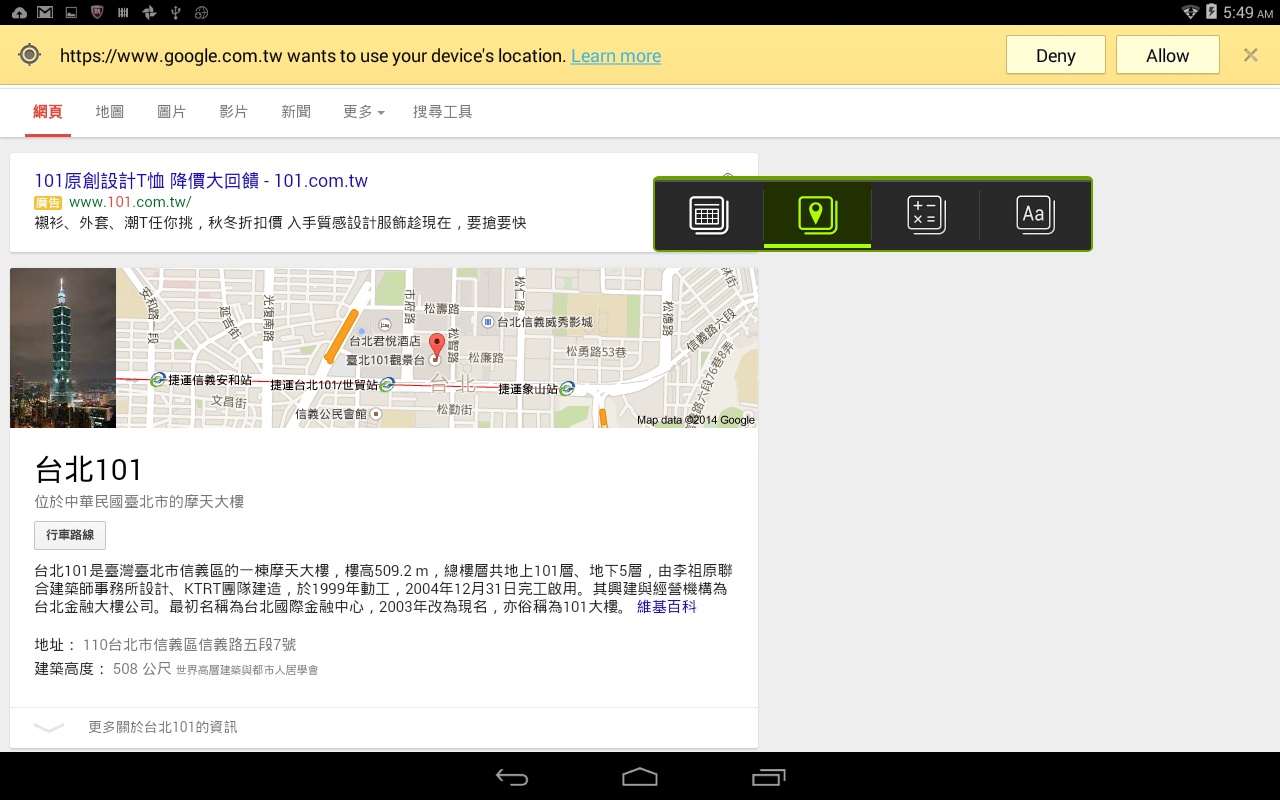
Task: Select the map pin tool in the floating toolbar
Action: 817,215
